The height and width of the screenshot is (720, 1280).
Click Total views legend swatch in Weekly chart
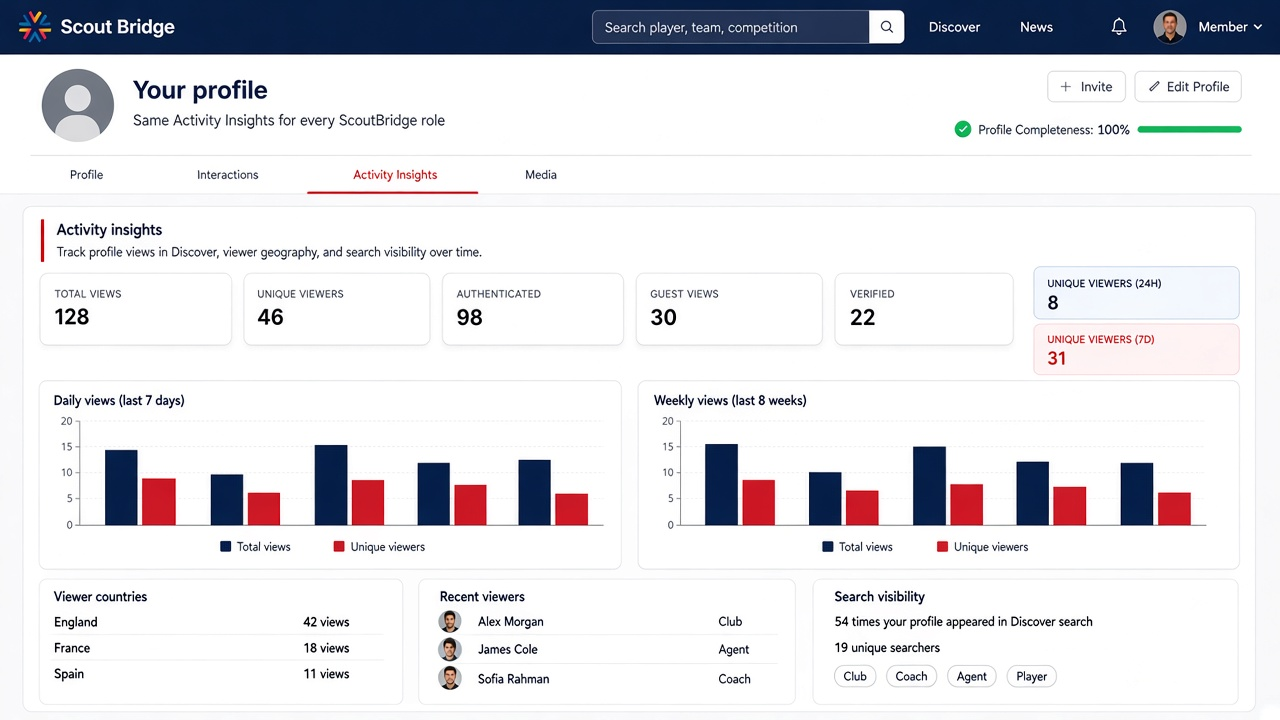click(x=828, y=547)
